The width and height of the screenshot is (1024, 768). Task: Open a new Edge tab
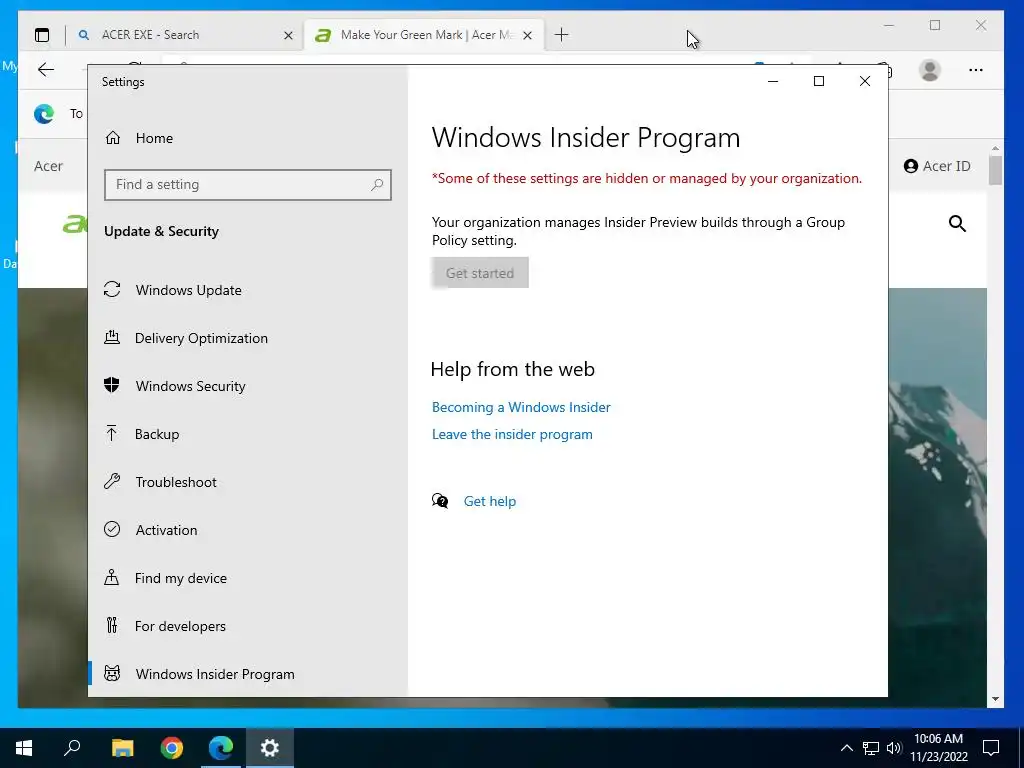(x=562, y=35)
